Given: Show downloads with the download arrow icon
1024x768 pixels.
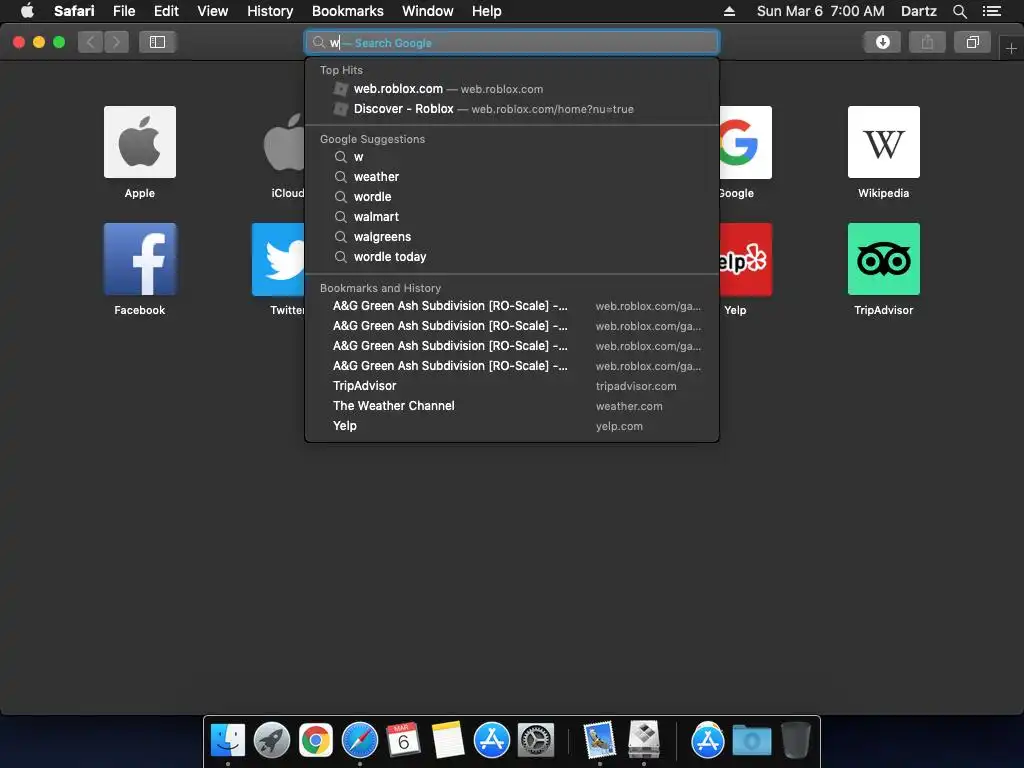Looking at the screenshot, I should tap(882, 42).
